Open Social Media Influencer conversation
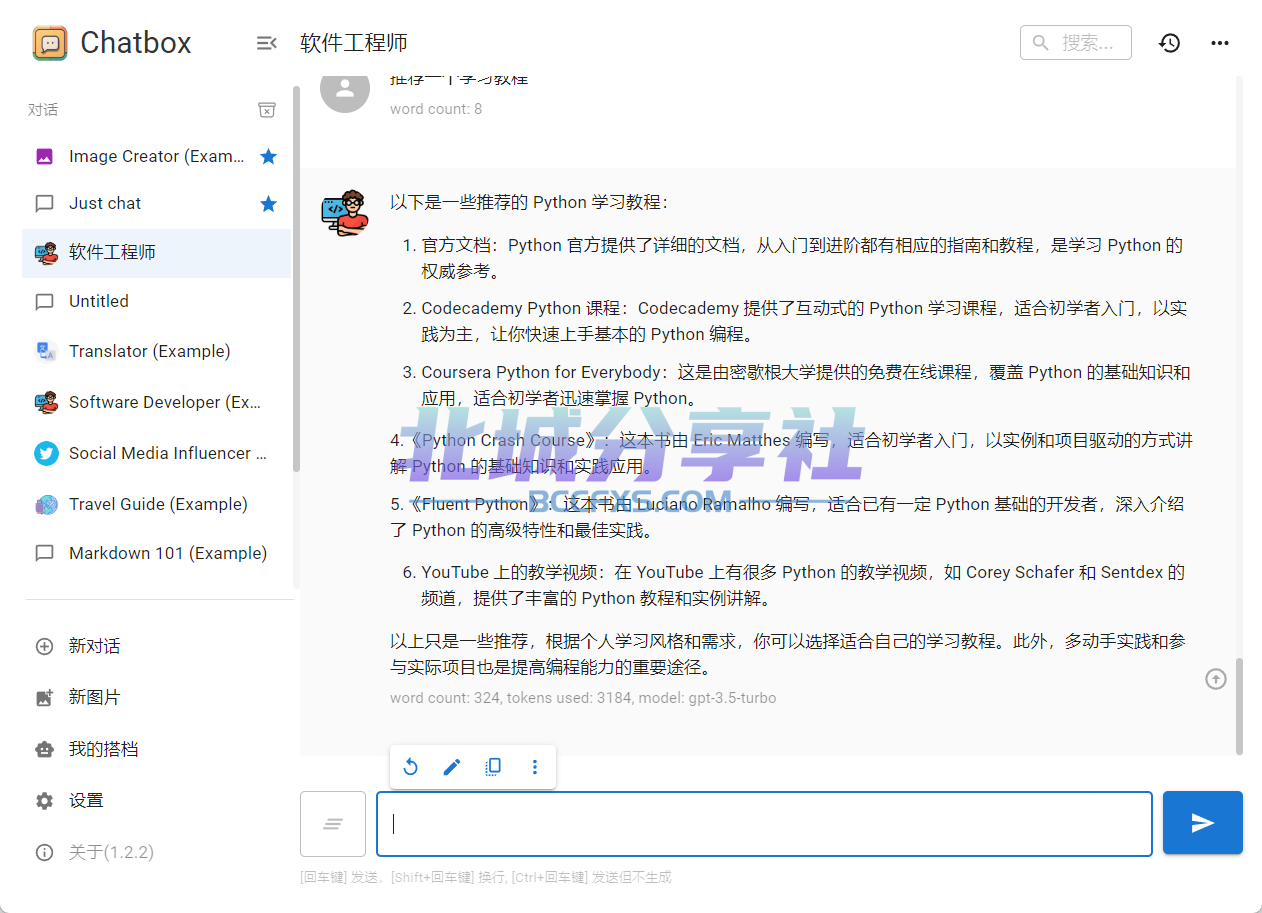The width and height of the screenshot is (1262, 913). point(157,453)
